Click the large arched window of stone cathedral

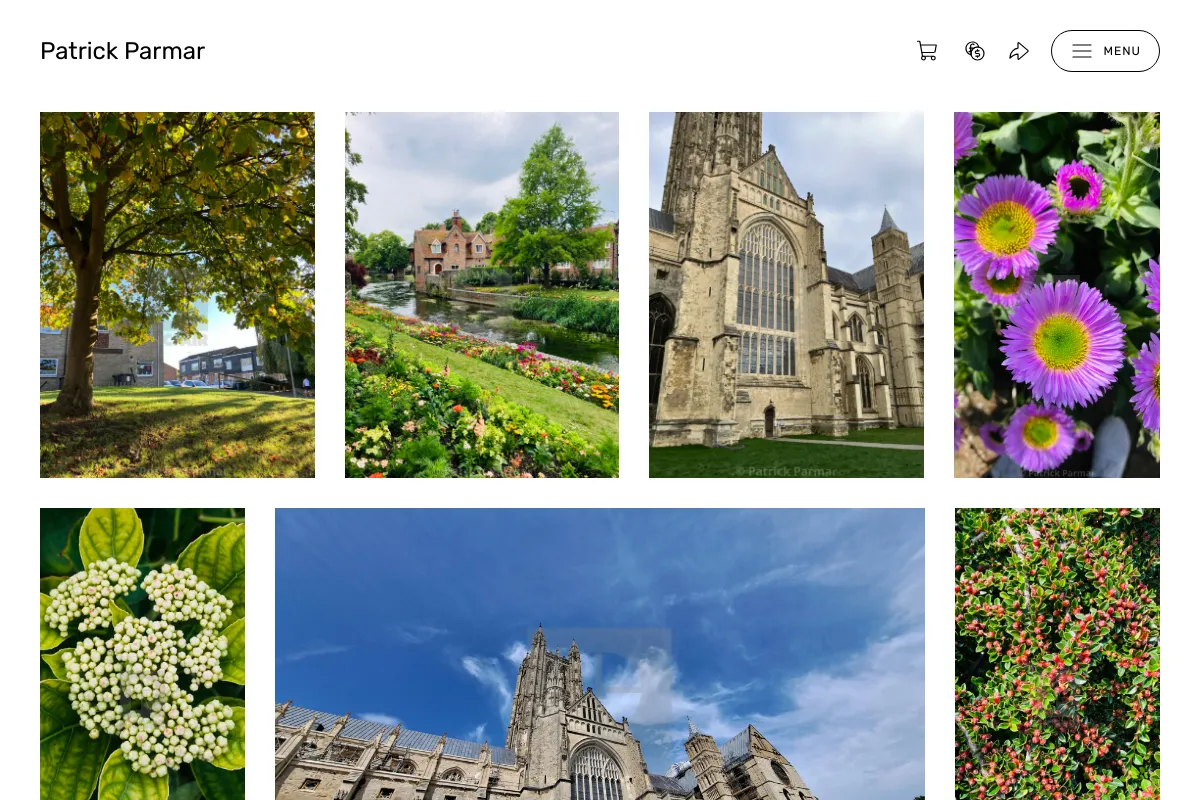[x=766, y=298]
